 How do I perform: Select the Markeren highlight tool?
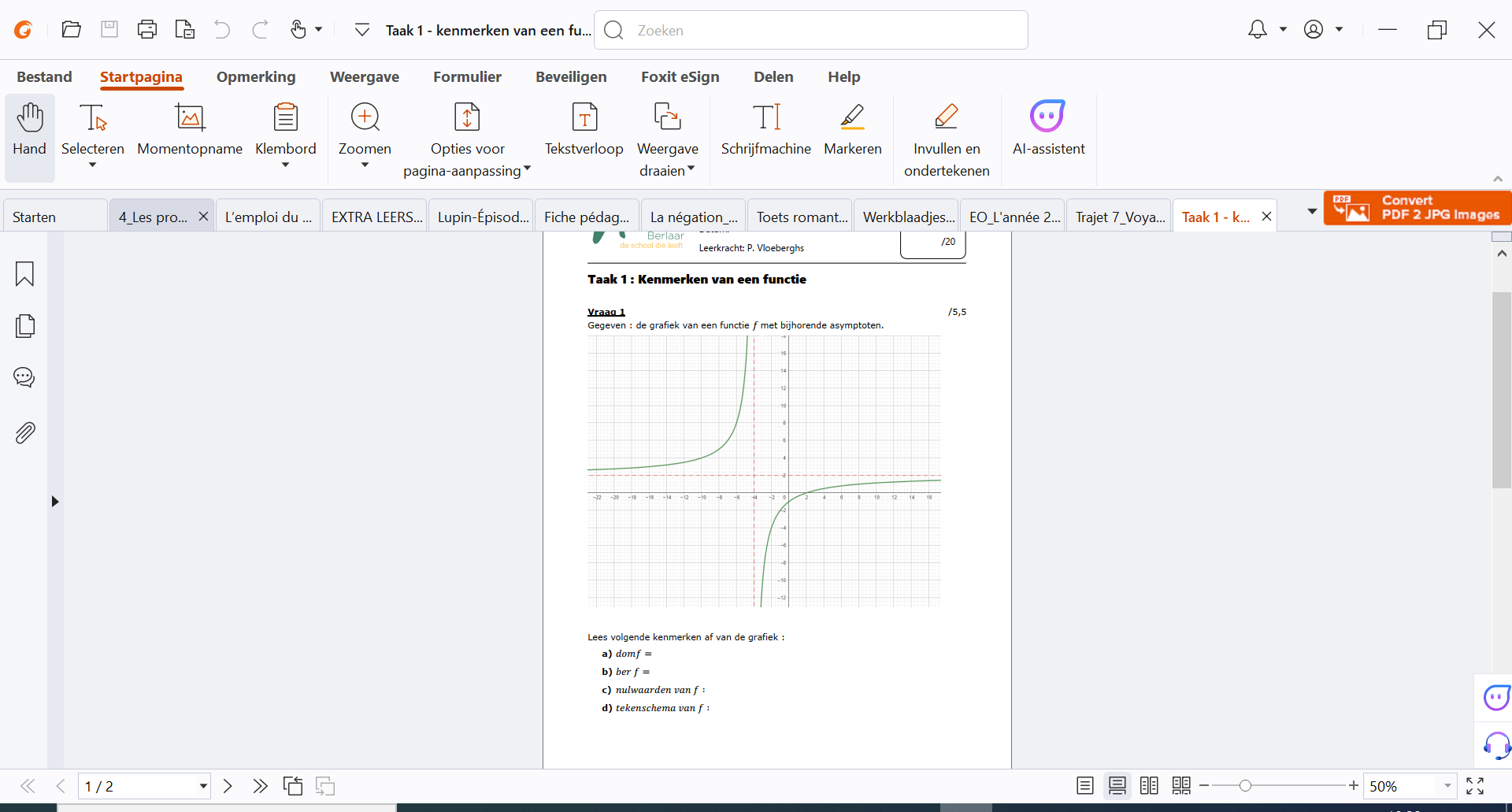coord(853,131)
